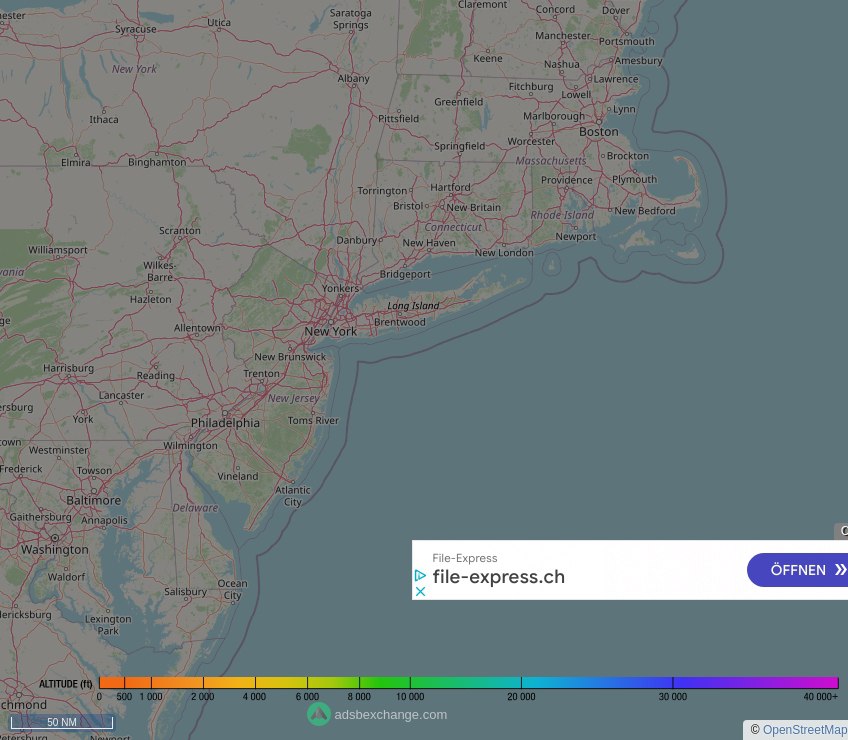Click the Portsmouth label on the map
The height and width of the screenshot is (740, 848).
(x=626, y=41)
